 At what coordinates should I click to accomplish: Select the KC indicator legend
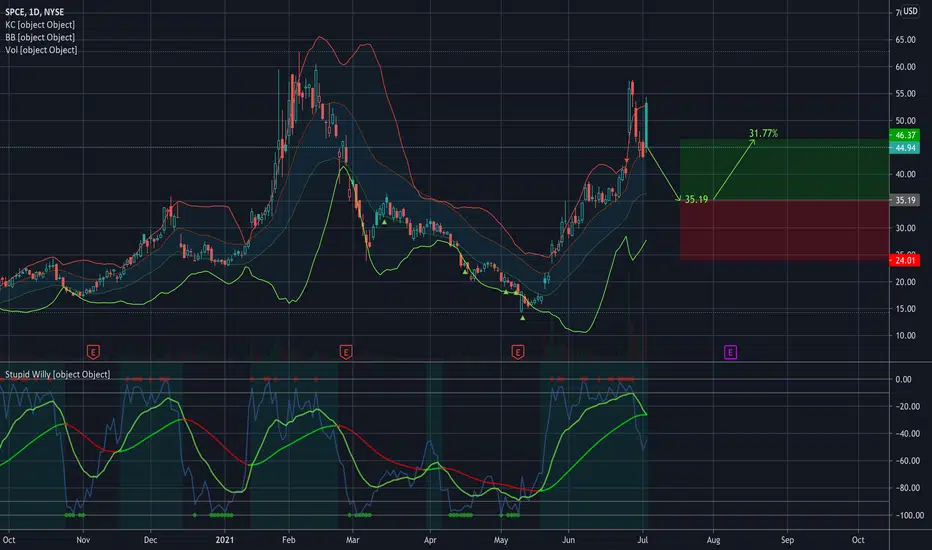coord(40,24)
